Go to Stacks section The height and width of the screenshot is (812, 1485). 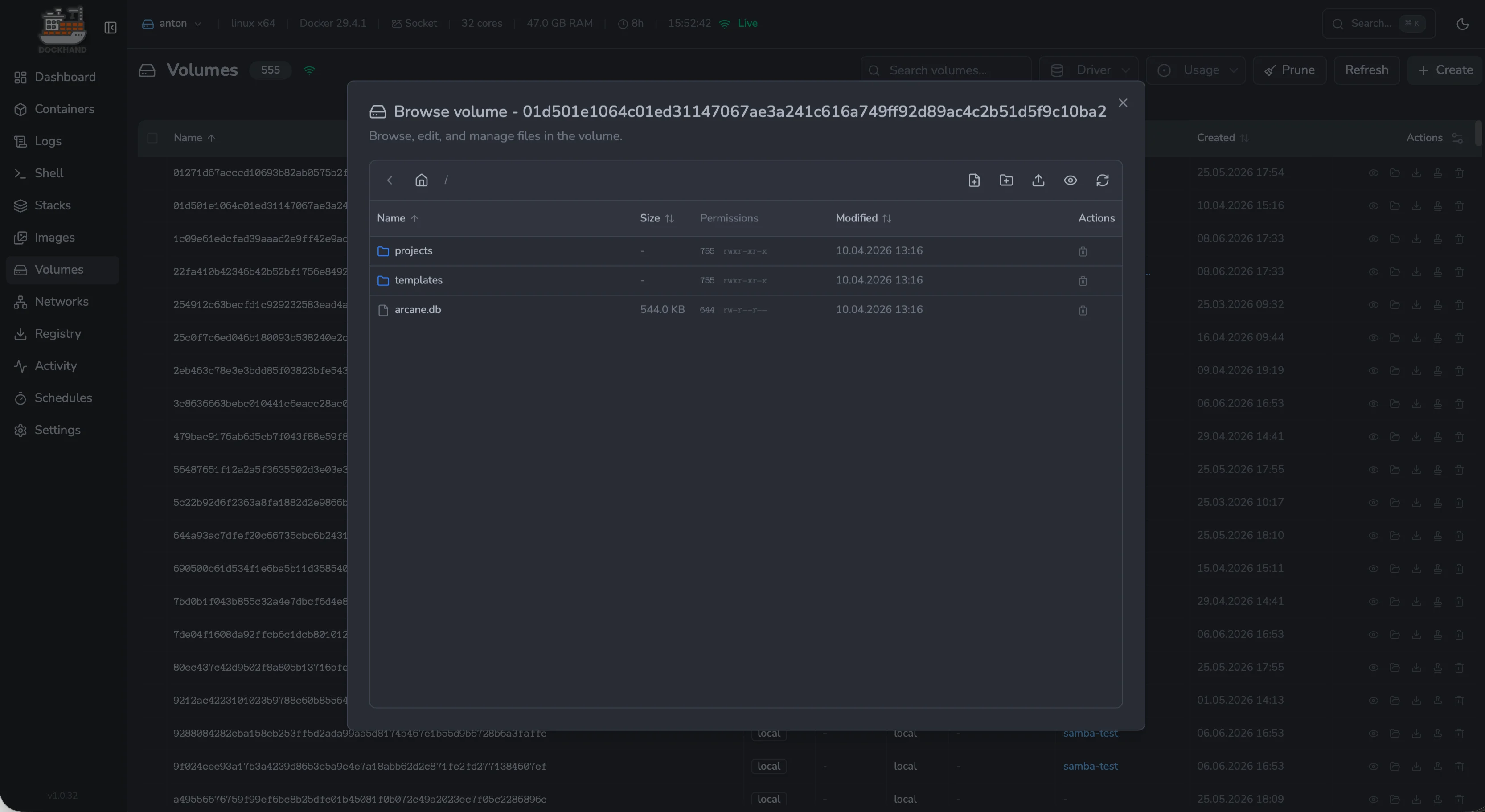[x=62, y=205]
